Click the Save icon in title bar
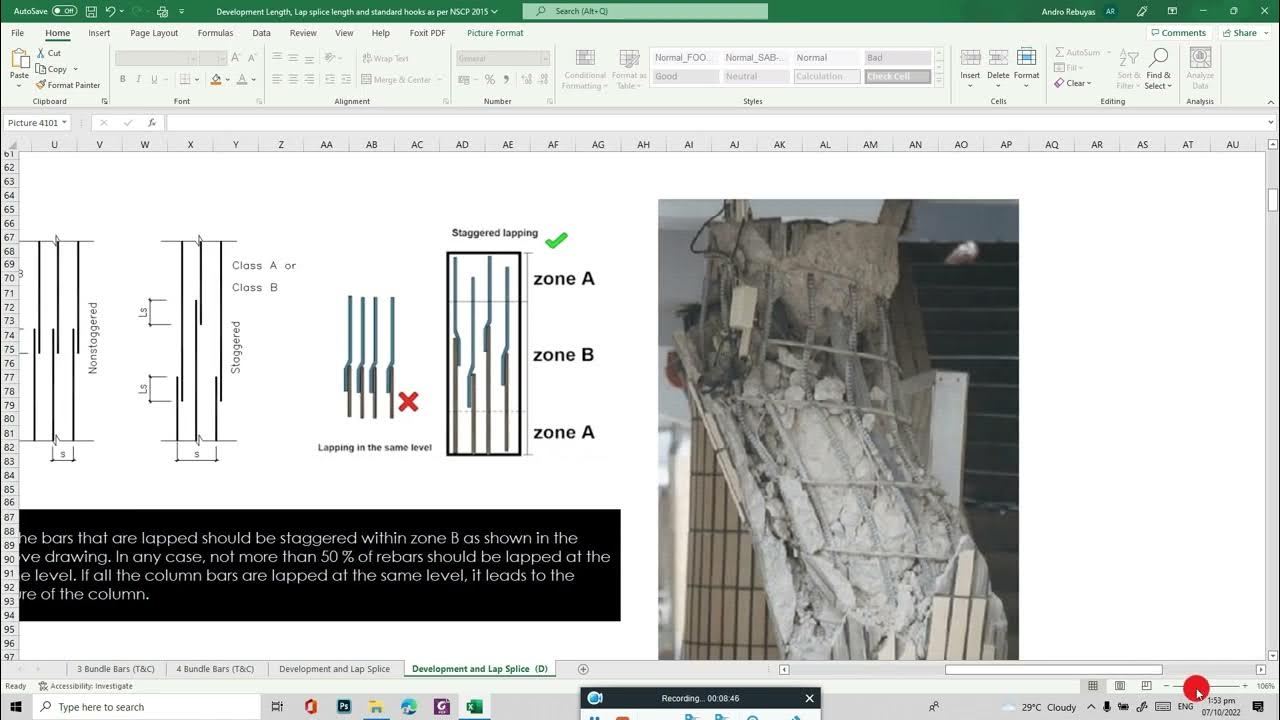Image resolution: width=1280 pixels, height=720 pixels. (91, 11)
